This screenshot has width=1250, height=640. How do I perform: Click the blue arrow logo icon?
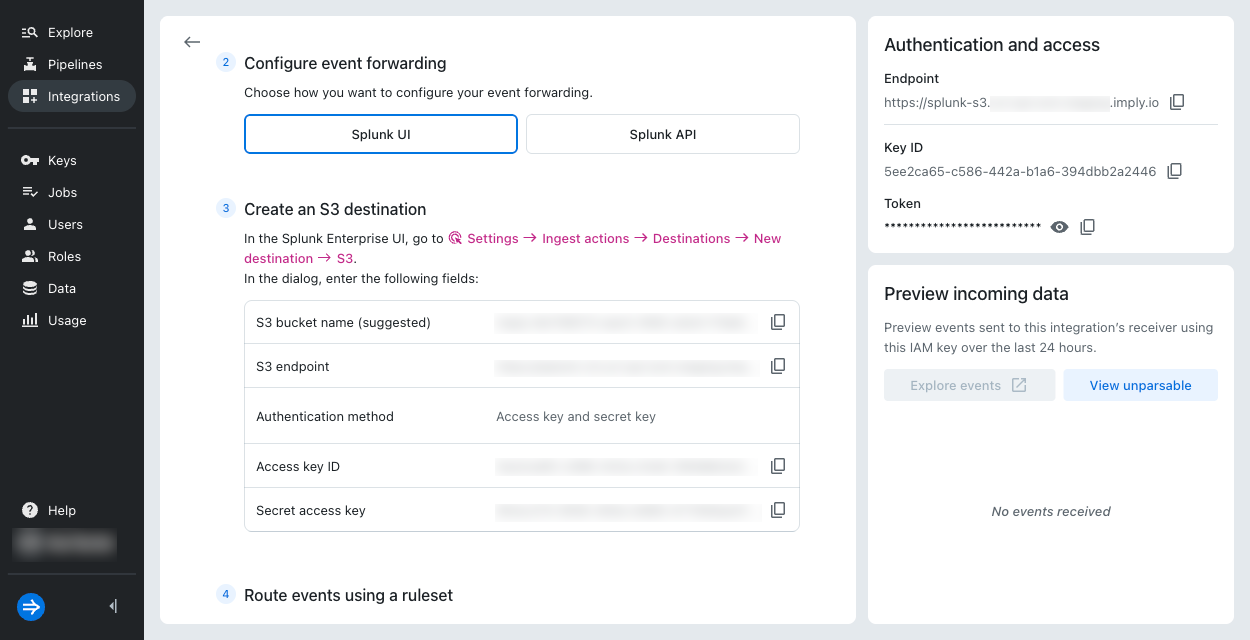[31, 607]
